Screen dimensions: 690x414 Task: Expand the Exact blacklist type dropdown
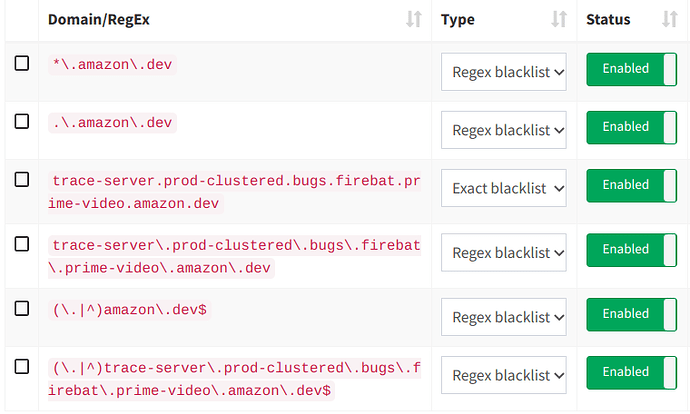(504, 187)
